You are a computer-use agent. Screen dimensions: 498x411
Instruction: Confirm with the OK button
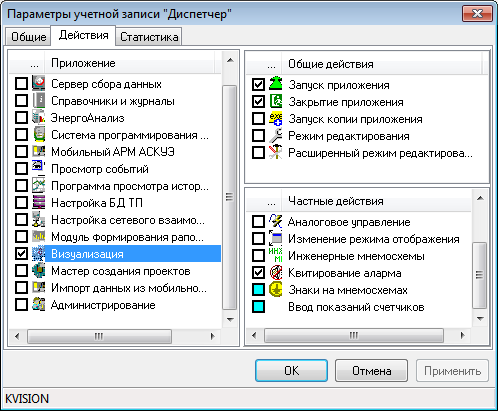291,370
